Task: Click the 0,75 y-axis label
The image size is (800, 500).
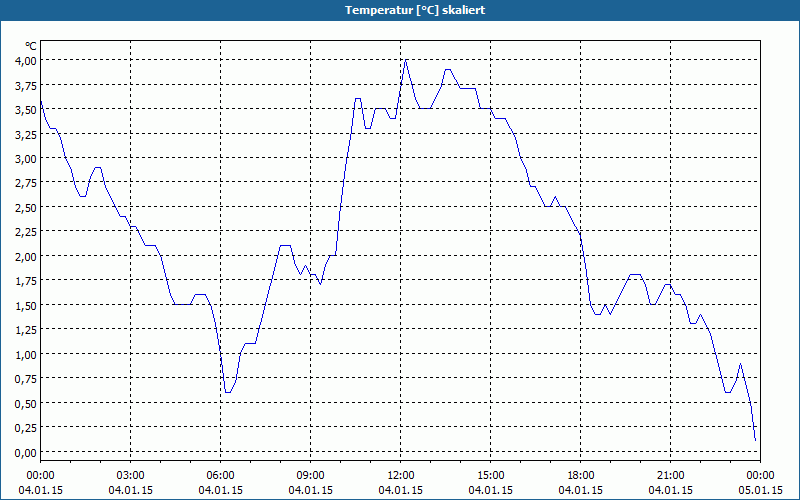Action: [x=26, y=379]
